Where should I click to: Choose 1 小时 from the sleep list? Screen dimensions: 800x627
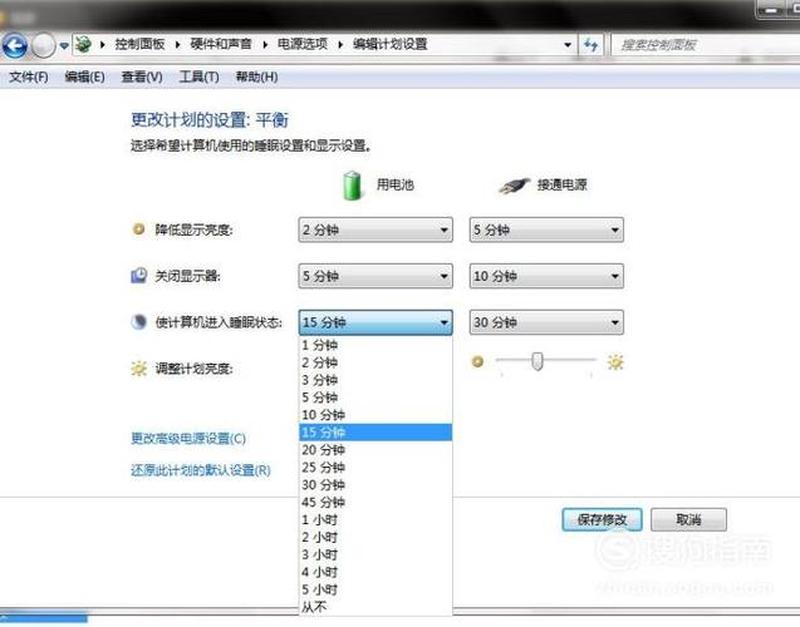[376, 520]
